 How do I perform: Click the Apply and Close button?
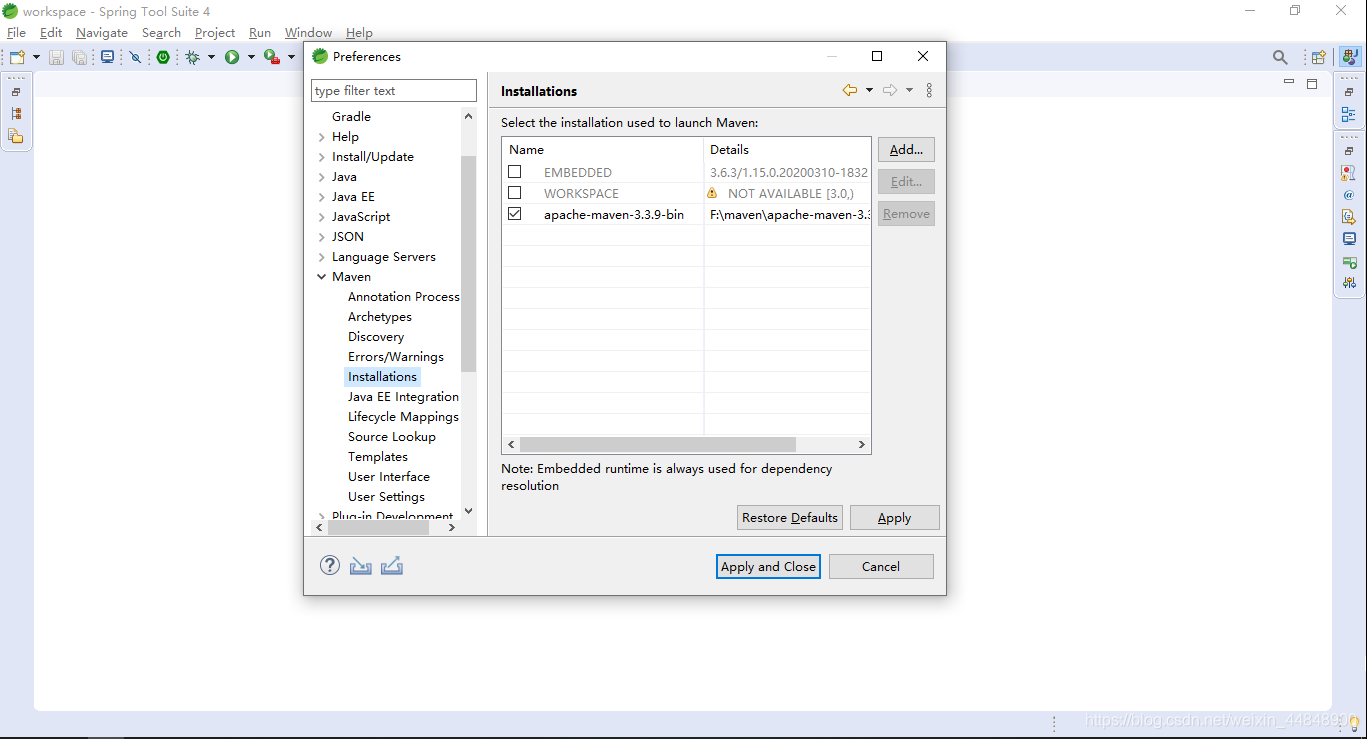[769, 566]
